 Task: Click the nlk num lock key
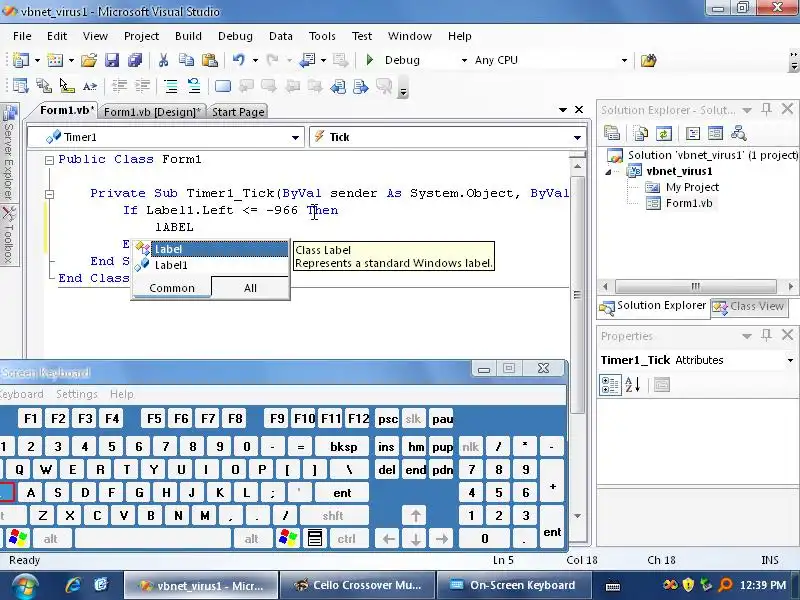pos(470,447)
